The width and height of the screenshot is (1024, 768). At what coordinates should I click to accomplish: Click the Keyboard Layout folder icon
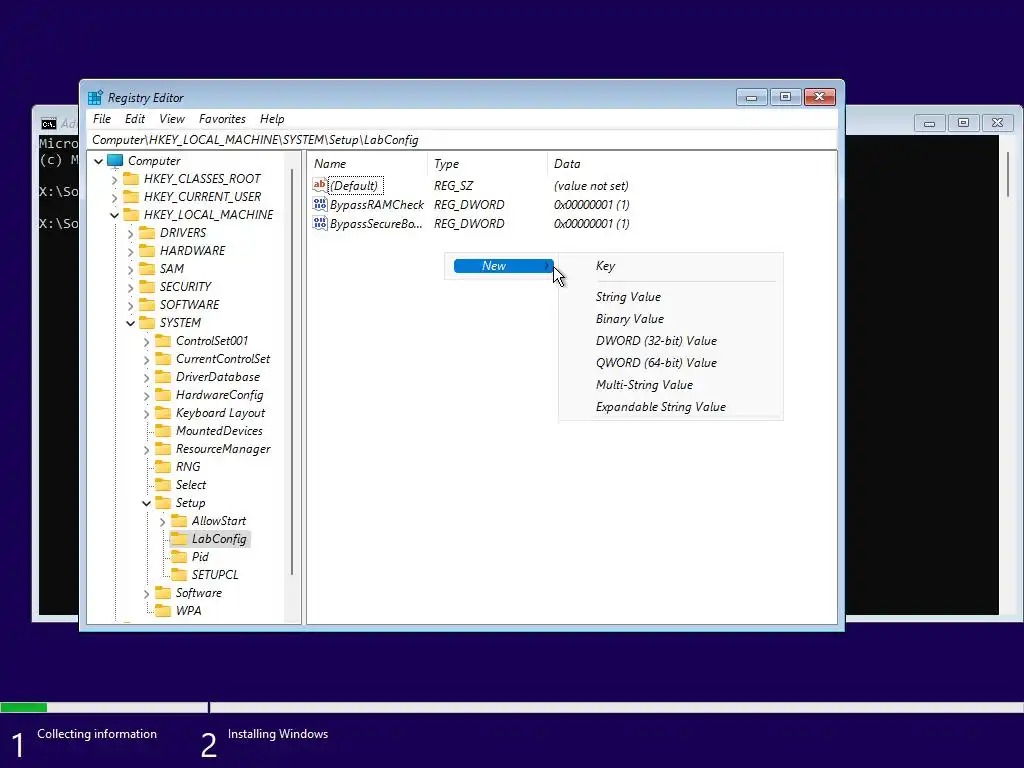[x=163, y=413]
